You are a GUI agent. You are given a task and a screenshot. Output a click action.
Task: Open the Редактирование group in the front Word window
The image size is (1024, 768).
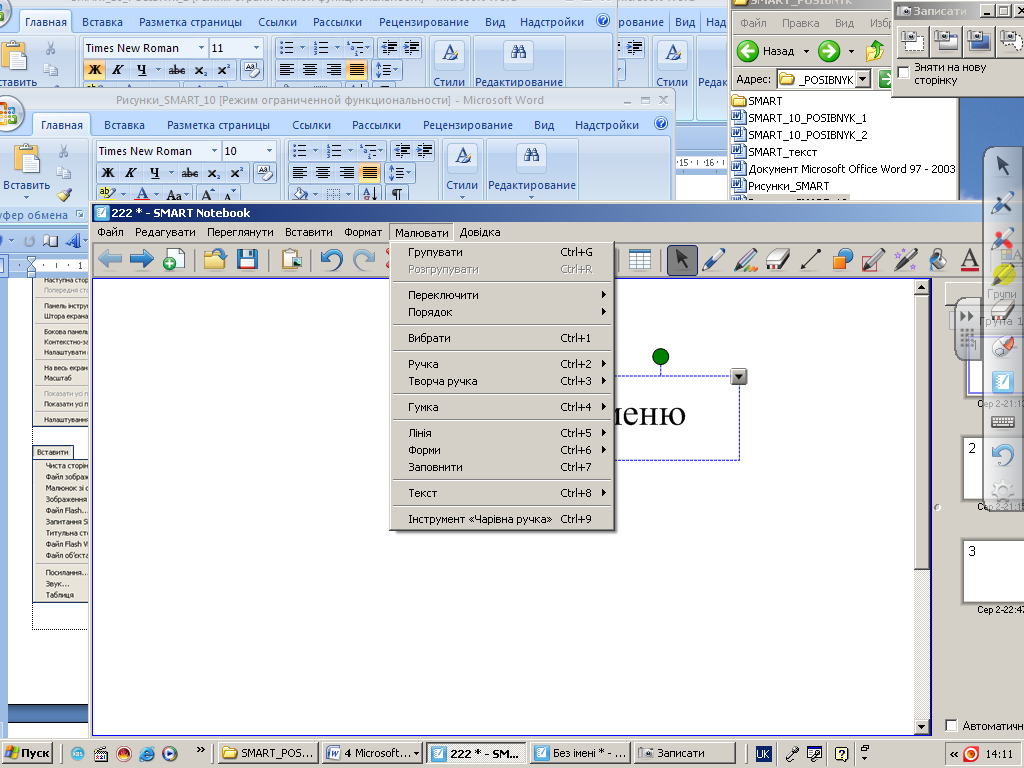[532, 174]
